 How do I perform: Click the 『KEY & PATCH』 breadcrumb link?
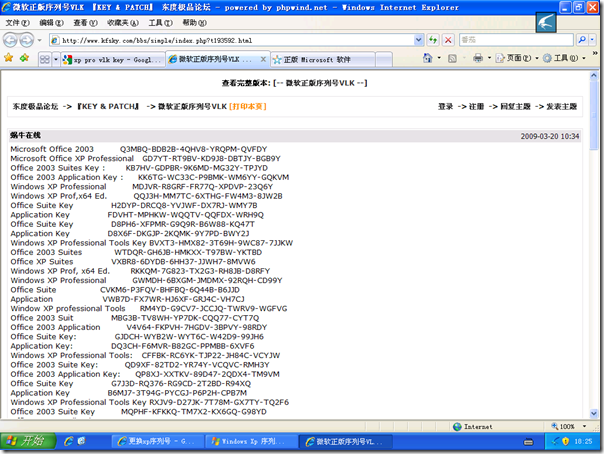pyautogui.click(x=108, y=106)
